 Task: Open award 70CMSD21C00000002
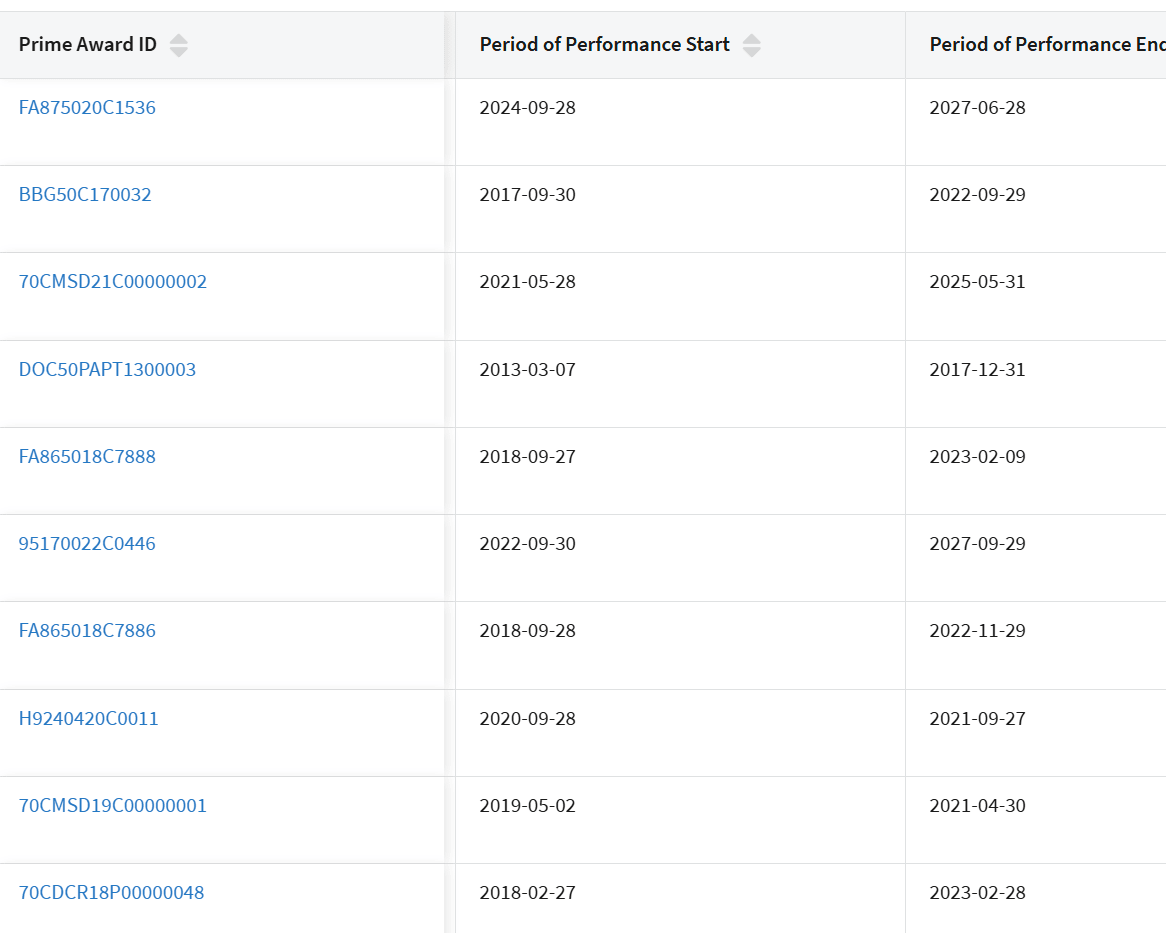point(113,282)
